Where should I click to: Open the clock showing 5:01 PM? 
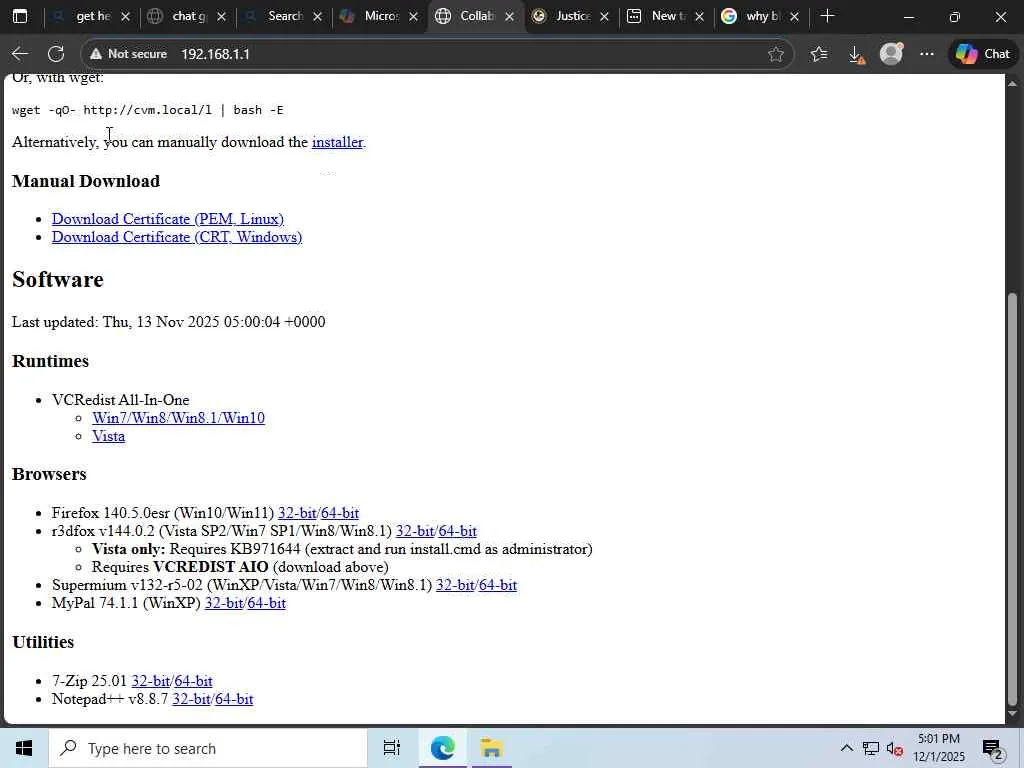tap(938, 748)
